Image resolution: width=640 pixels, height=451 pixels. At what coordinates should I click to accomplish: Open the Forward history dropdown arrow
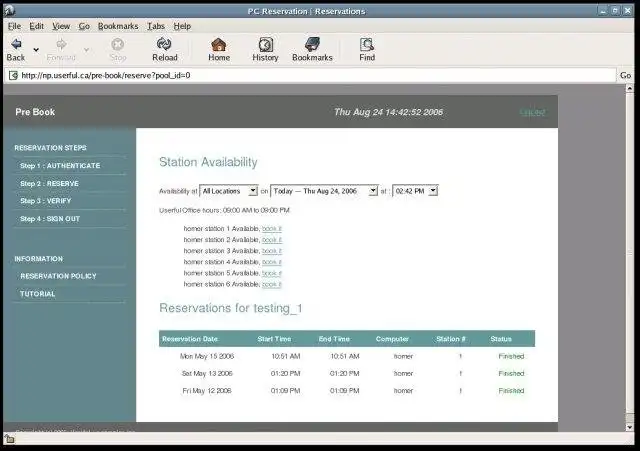point(87,50)
